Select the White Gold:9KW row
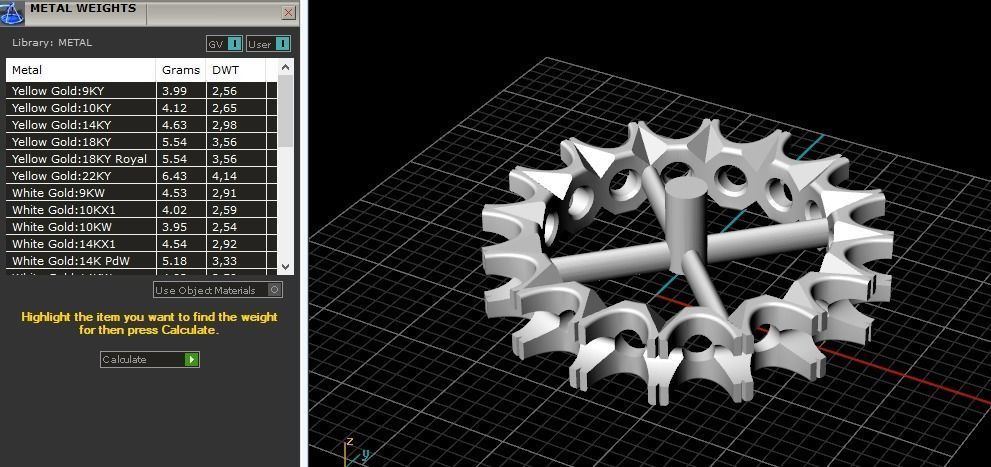This screenshot has width=991, height=467. pos(142,193)
